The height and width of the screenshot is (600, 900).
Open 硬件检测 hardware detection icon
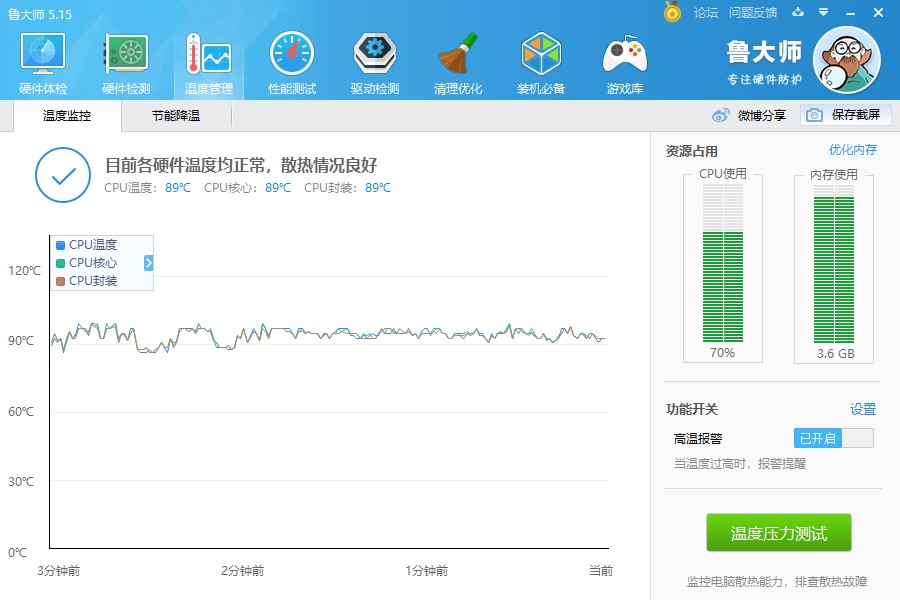pos(126,53)
